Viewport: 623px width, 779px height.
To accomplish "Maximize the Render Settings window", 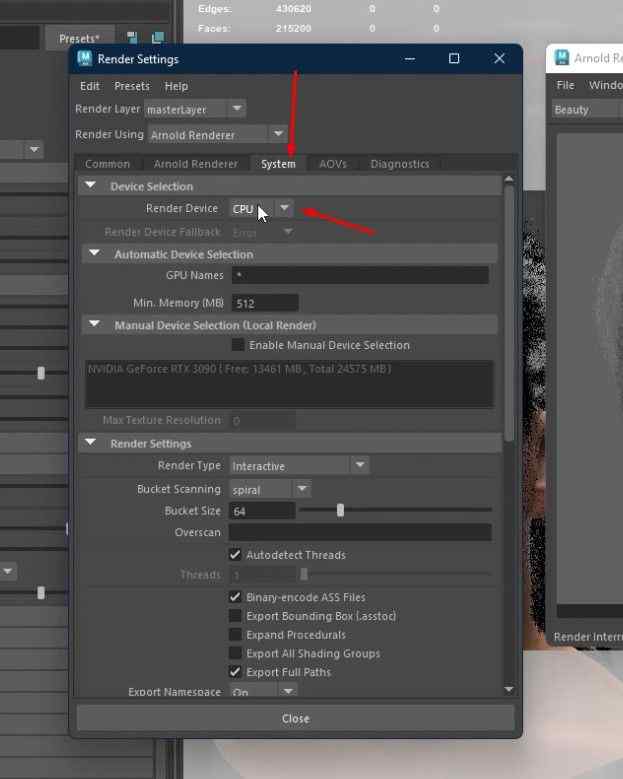I will pyautogui.click(x=454, y=59).
